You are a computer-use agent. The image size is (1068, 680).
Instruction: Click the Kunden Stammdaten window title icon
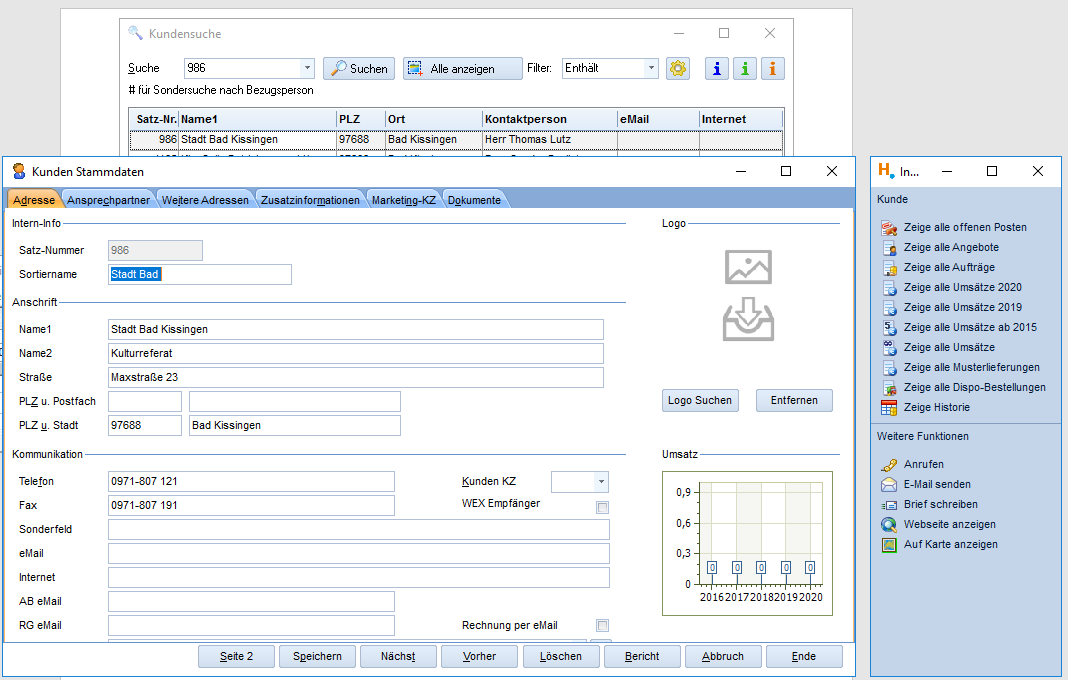[19, 171]
